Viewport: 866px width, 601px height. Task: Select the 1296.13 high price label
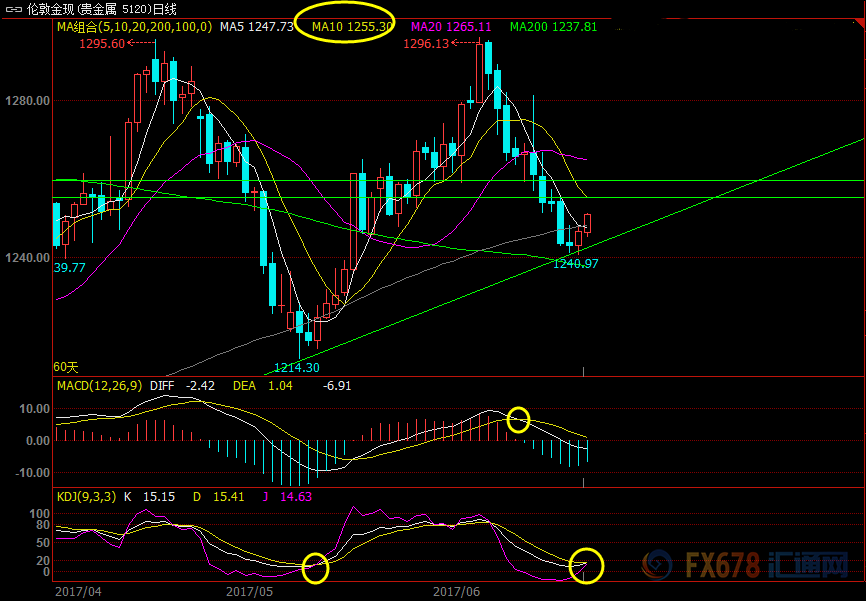(x=426, y=44)
